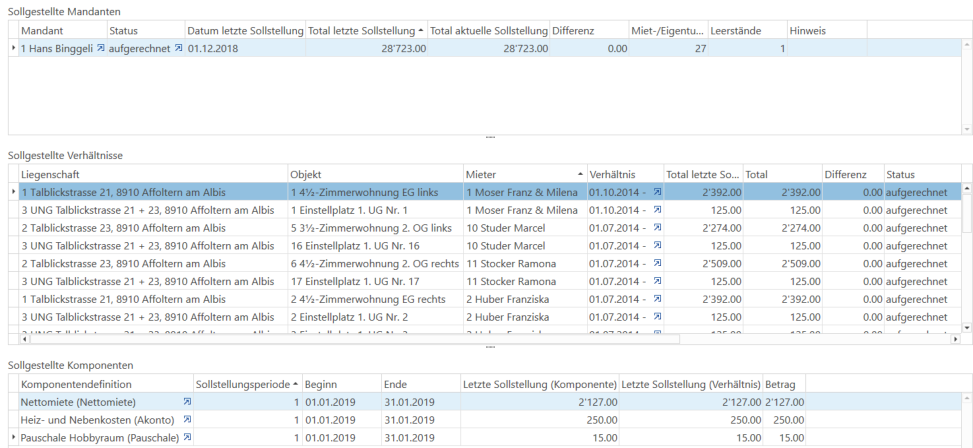
Task: Toggle sort on Sollstellungsperiode header
Action: pos(248,384)
